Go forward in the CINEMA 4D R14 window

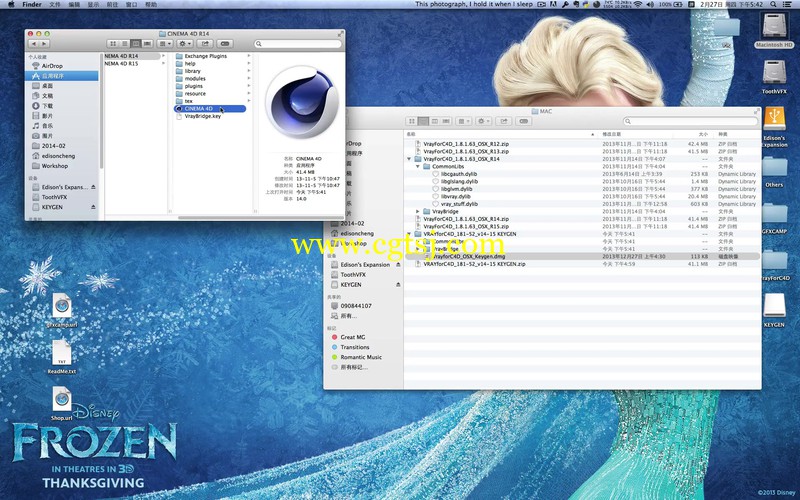click(45, 44)
